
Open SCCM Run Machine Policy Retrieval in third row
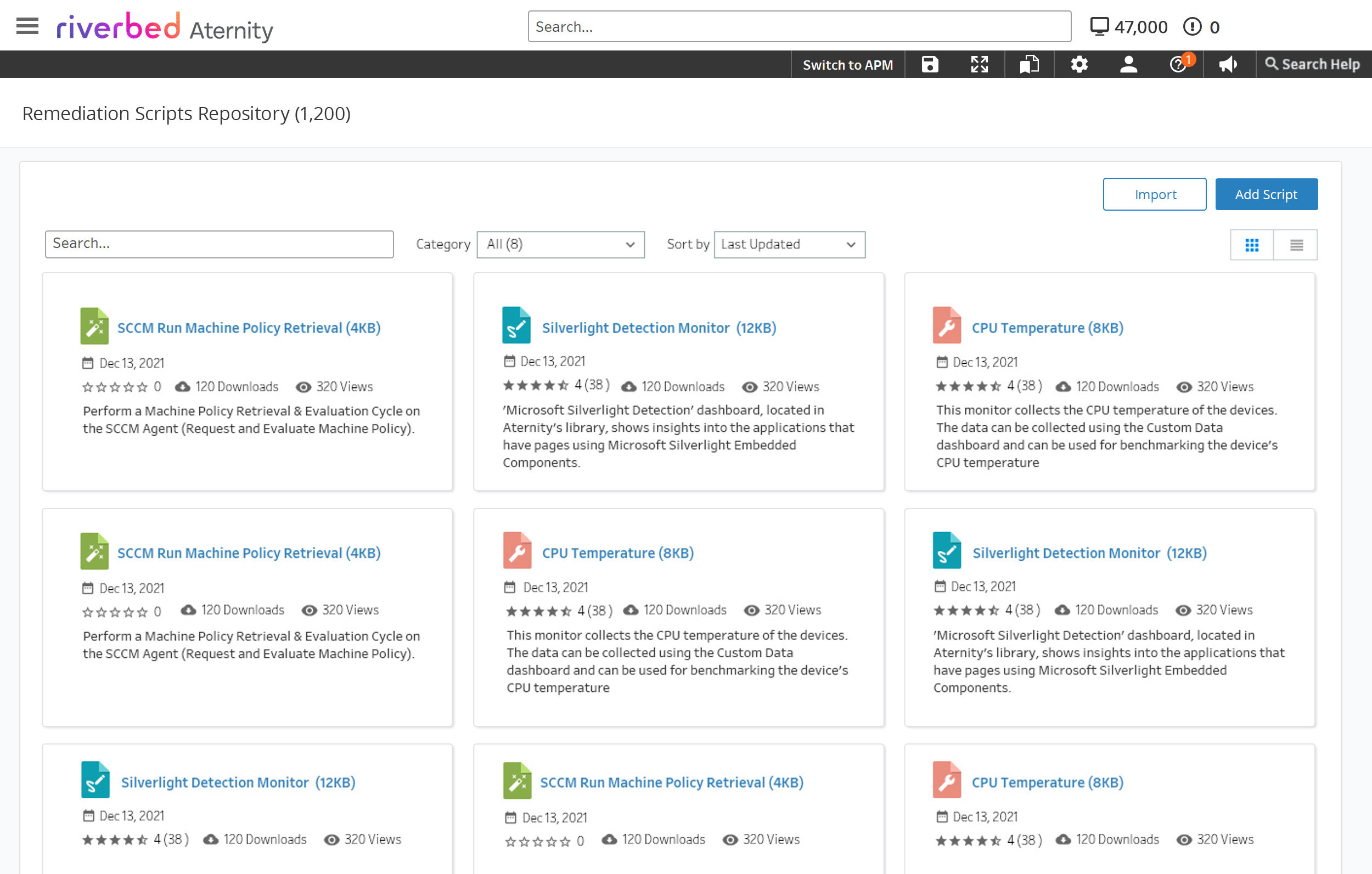click(672, 783)
